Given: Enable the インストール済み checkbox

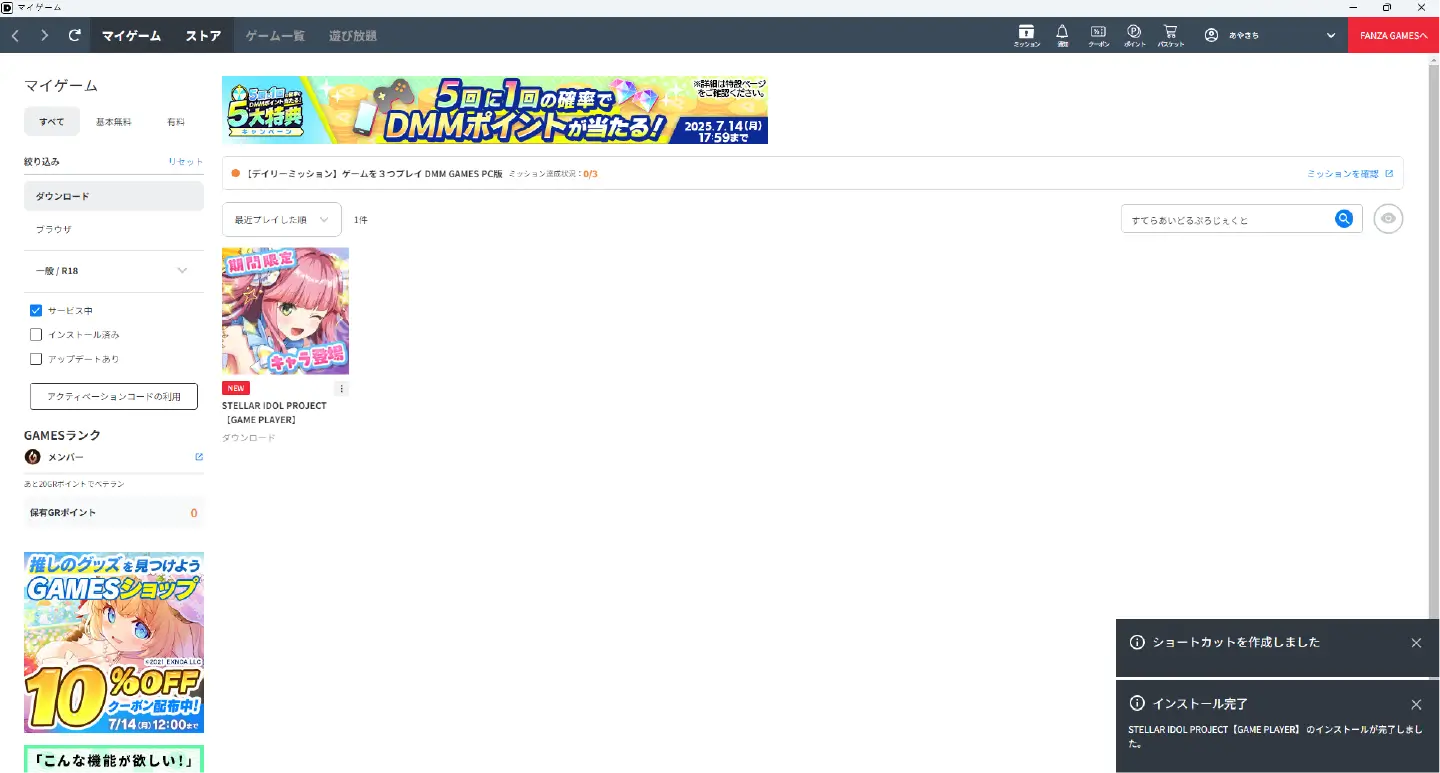Looking at the screenshot, I should [36, 335].
